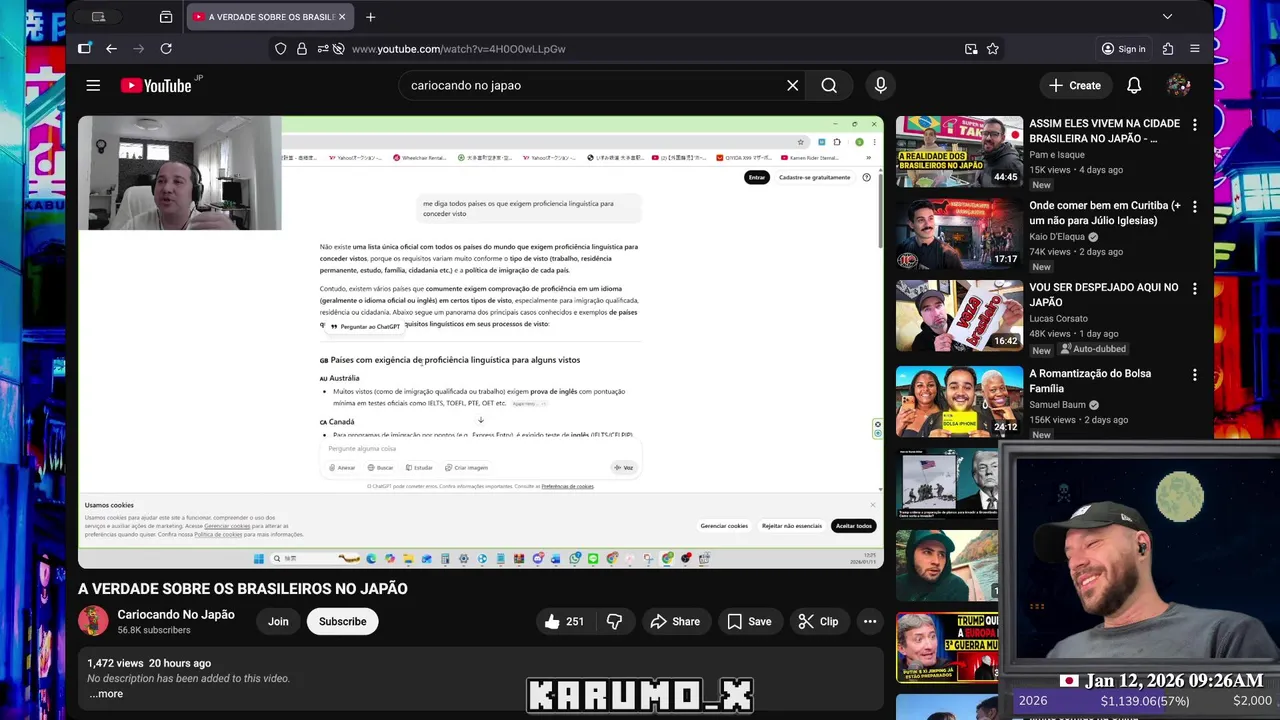
Task: Click the Clip button
Action: pyautogui.click(x=818, y=621)
